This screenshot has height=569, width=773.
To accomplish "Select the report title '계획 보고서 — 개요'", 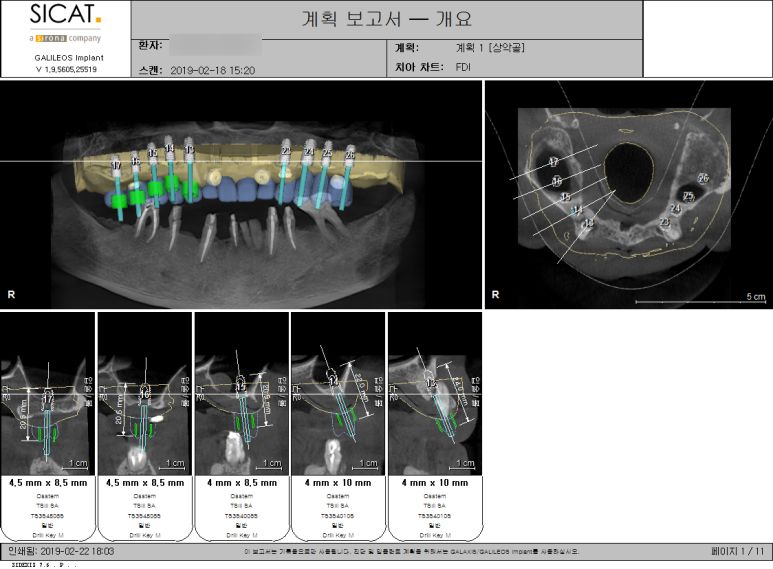I will [387, 19].
